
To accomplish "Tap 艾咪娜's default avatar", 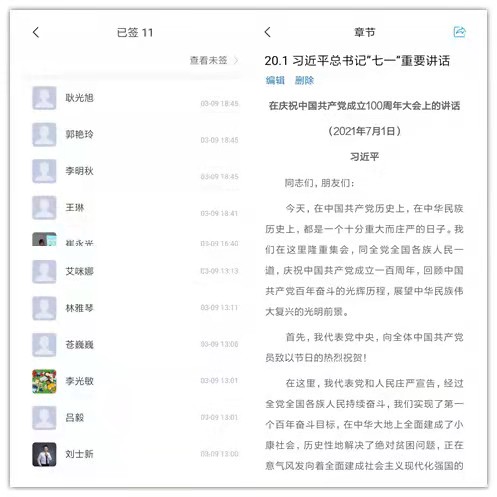I will pos(44,271).
